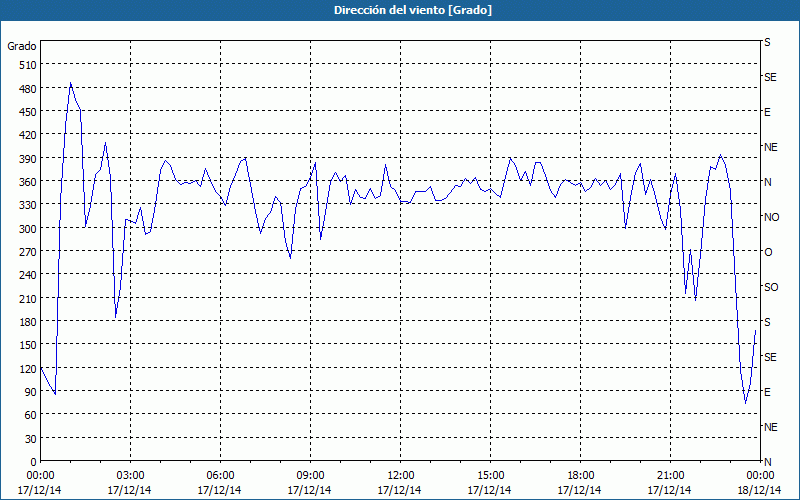
Task: Click the 18/12/14 date label
Action: coord(759,490)
